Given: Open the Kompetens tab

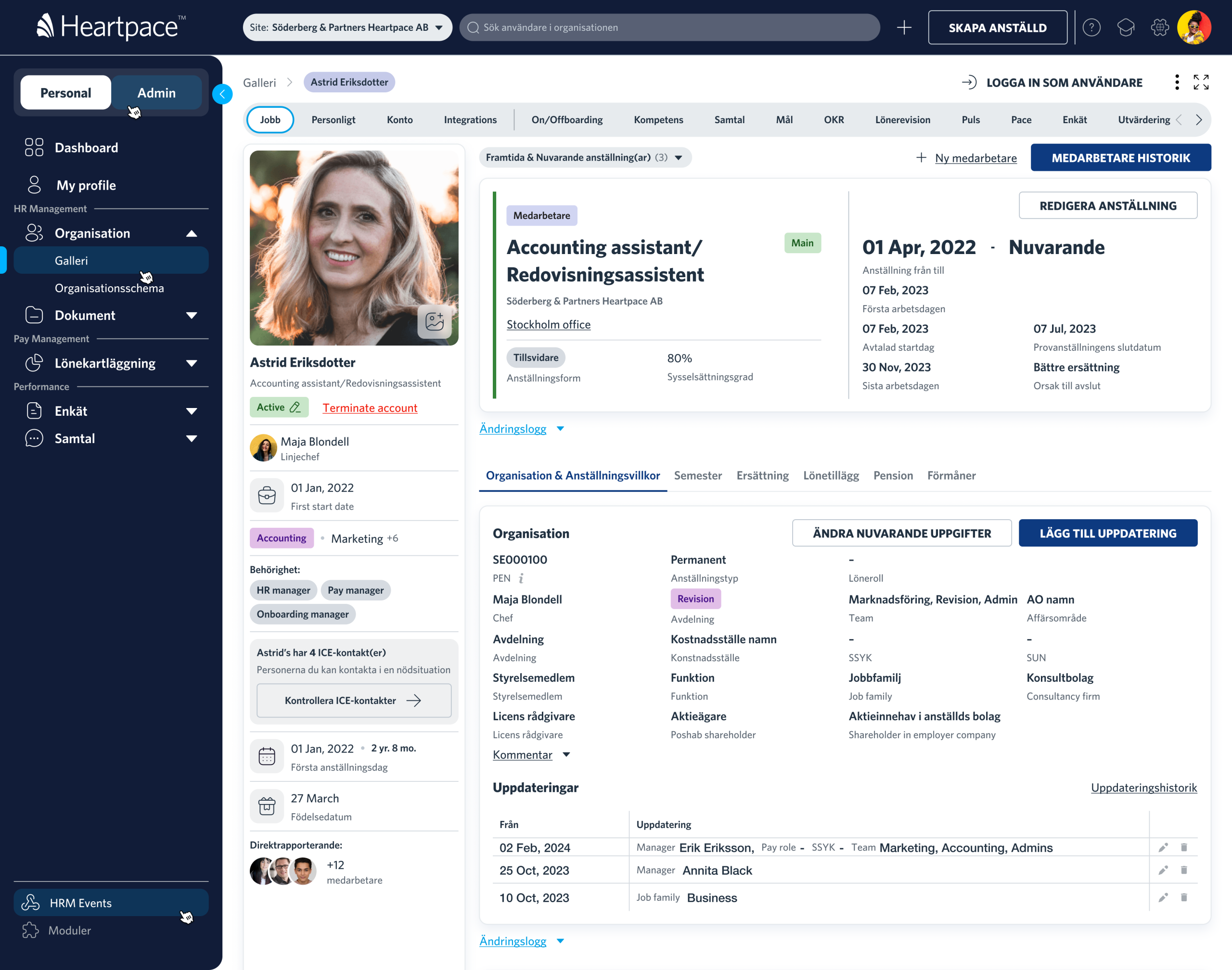Looking at the screenshot, I should click(658, 120).
